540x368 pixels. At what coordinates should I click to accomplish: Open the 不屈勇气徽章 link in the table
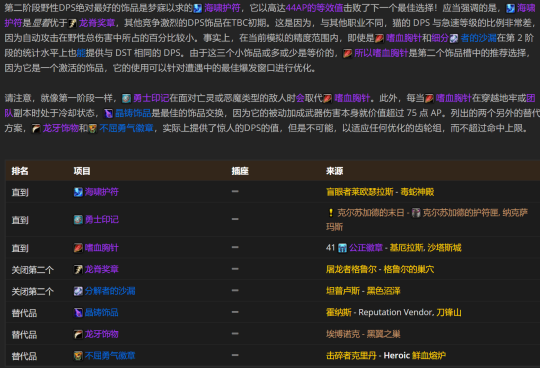110,355
